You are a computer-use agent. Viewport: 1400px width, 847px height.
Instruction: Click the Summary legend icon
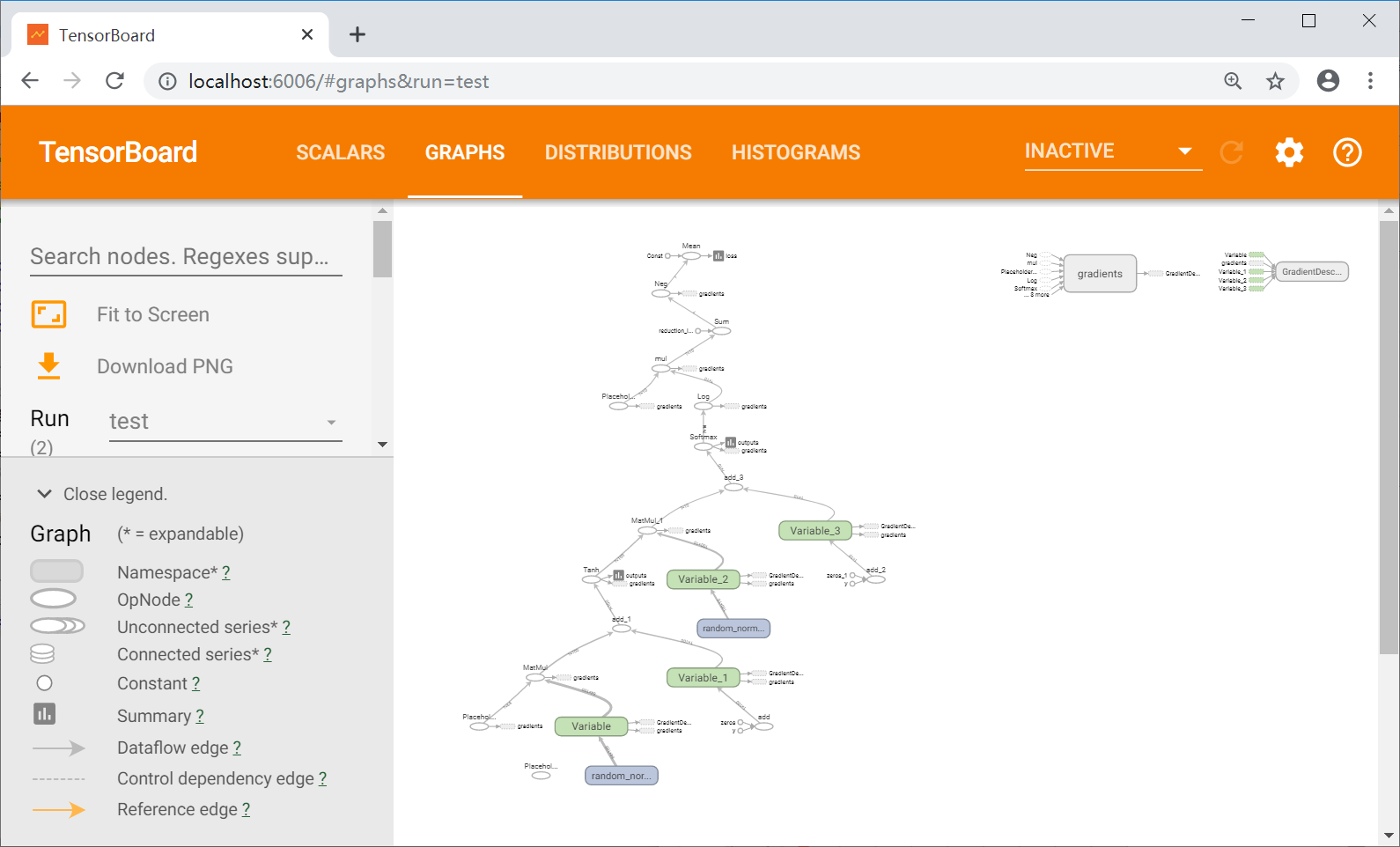[44, 713]
